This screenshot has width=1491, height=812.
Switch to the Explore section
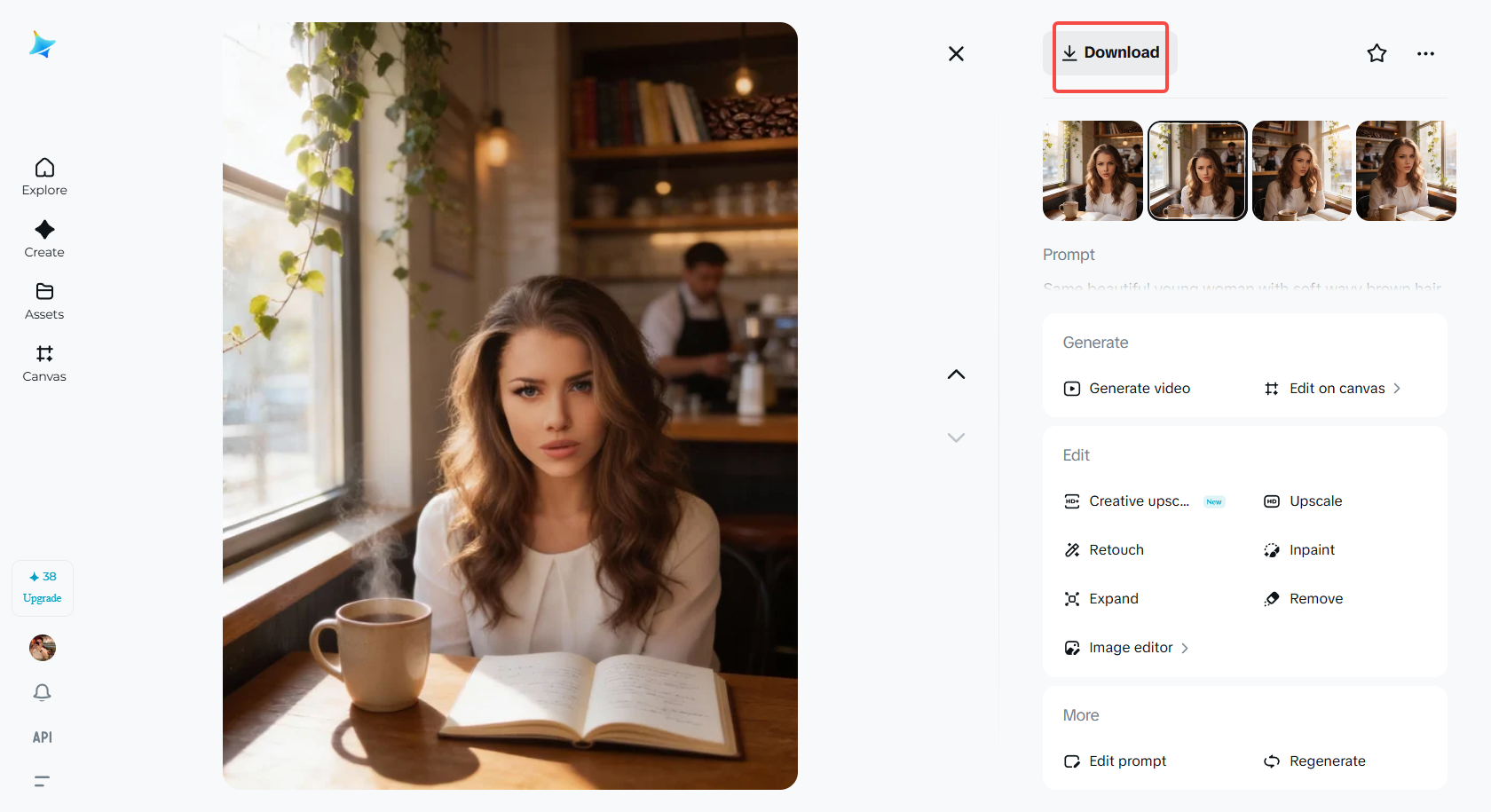pyautogui.click(x=43, y=176)
